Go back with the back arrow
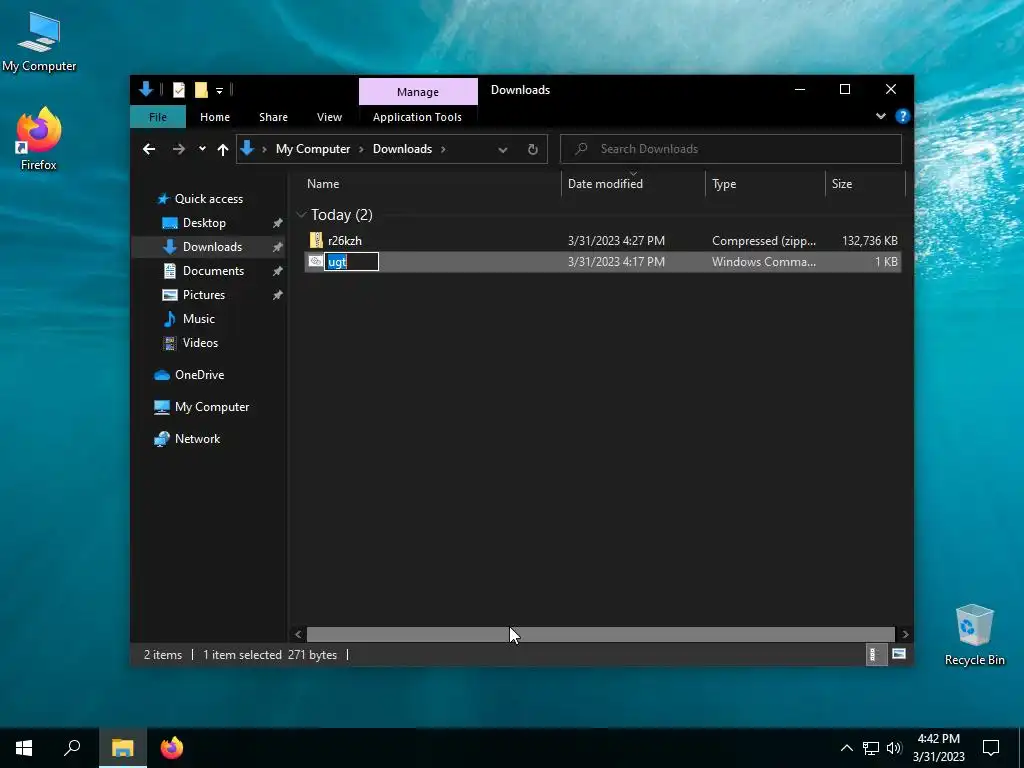 coord(149,150)
